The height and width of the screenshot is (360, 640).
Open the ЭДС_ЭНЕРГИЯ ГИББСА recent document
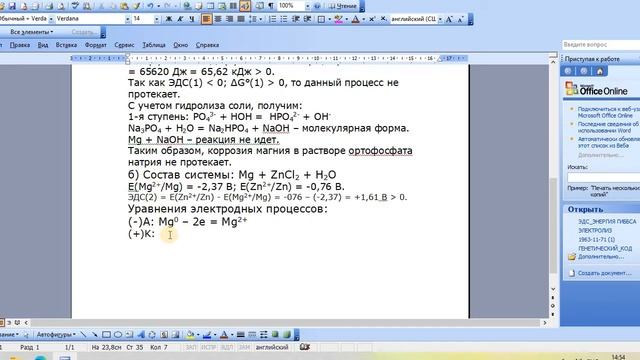(607, 222)
